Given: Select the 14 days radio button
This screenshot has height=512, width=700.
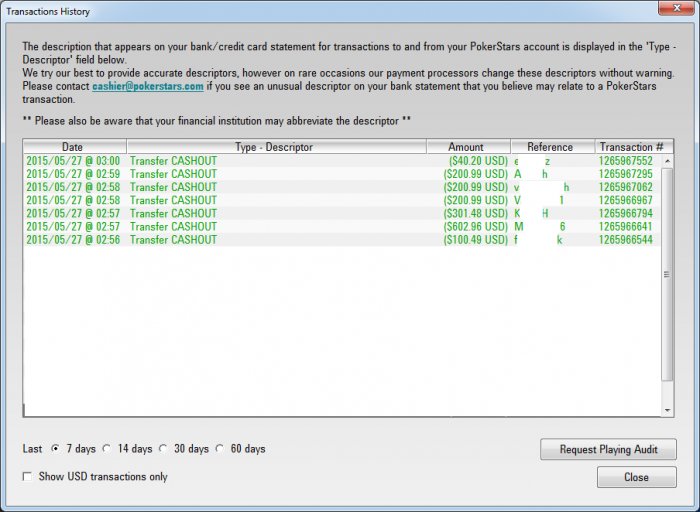Looking at the screenshot, I should pos(107,449).
